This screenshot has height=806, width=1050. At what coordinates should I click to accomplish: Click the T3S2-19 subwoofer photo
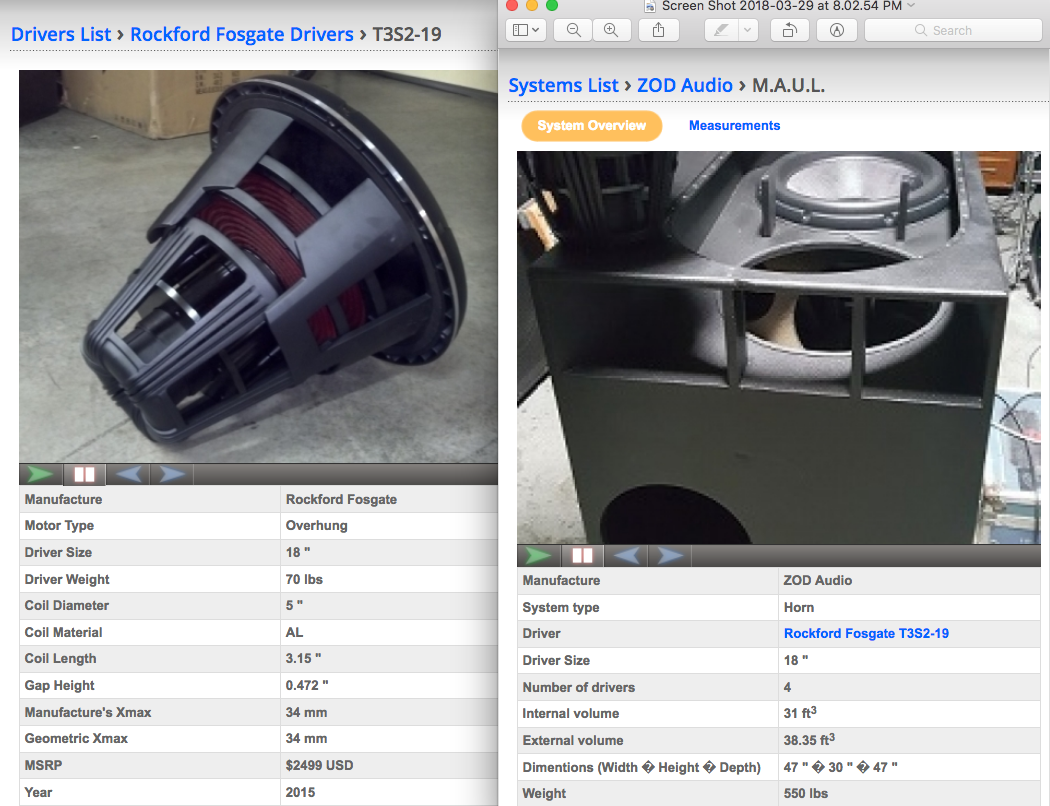click(258, 266)
